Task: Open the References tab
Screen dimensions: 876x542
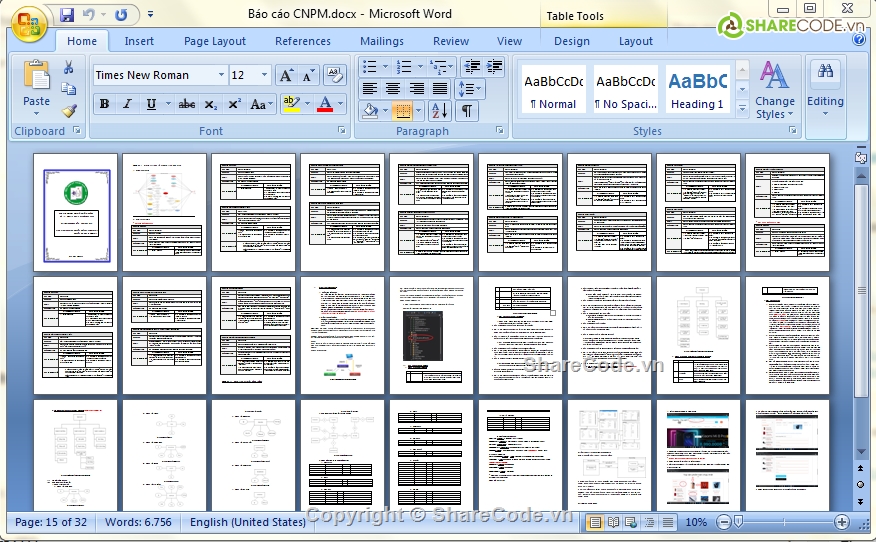Action: [x=303, y=41]
